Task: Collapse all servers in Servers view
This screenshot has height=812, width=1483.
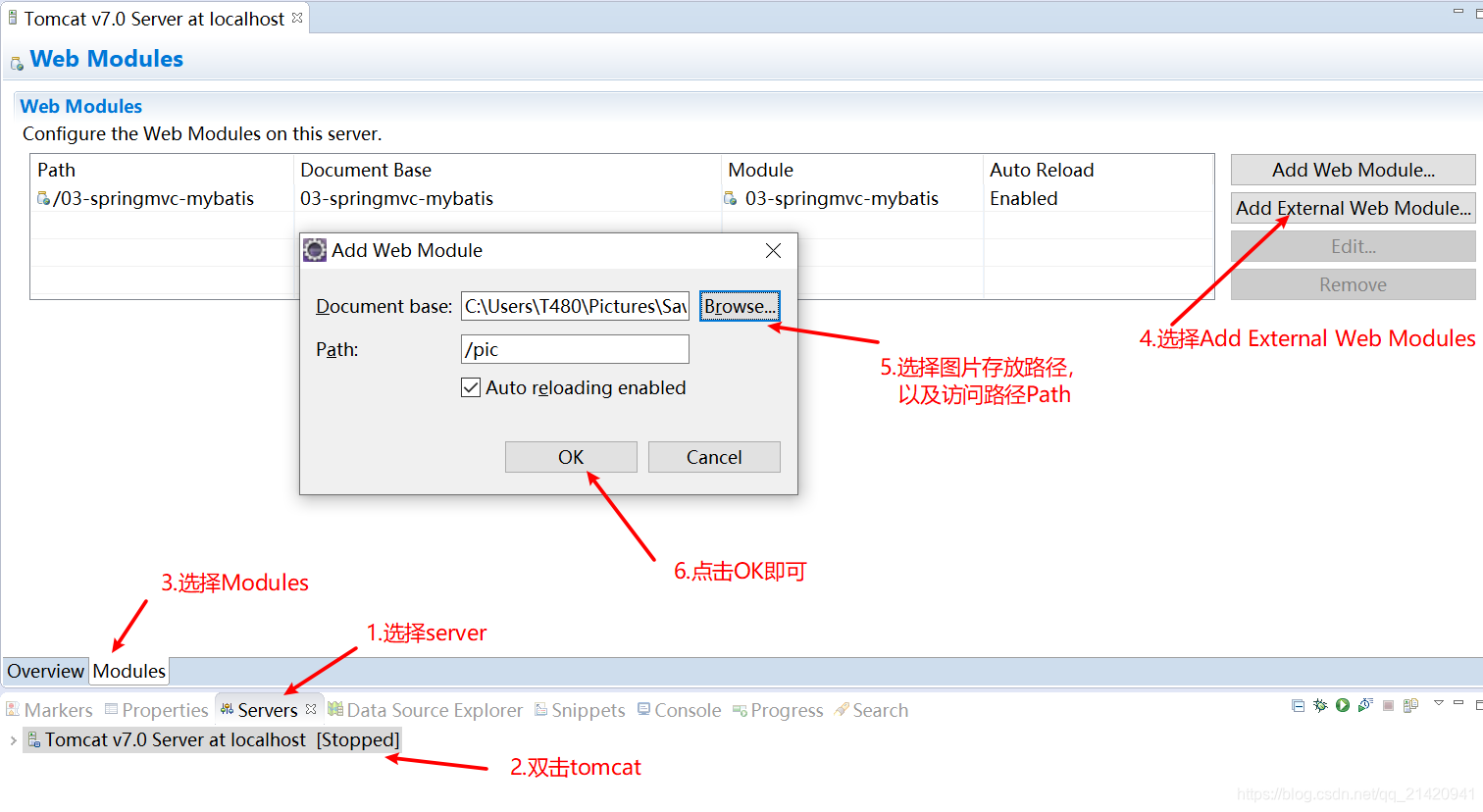Action: pyautogui.click(x=1298, y=705)
